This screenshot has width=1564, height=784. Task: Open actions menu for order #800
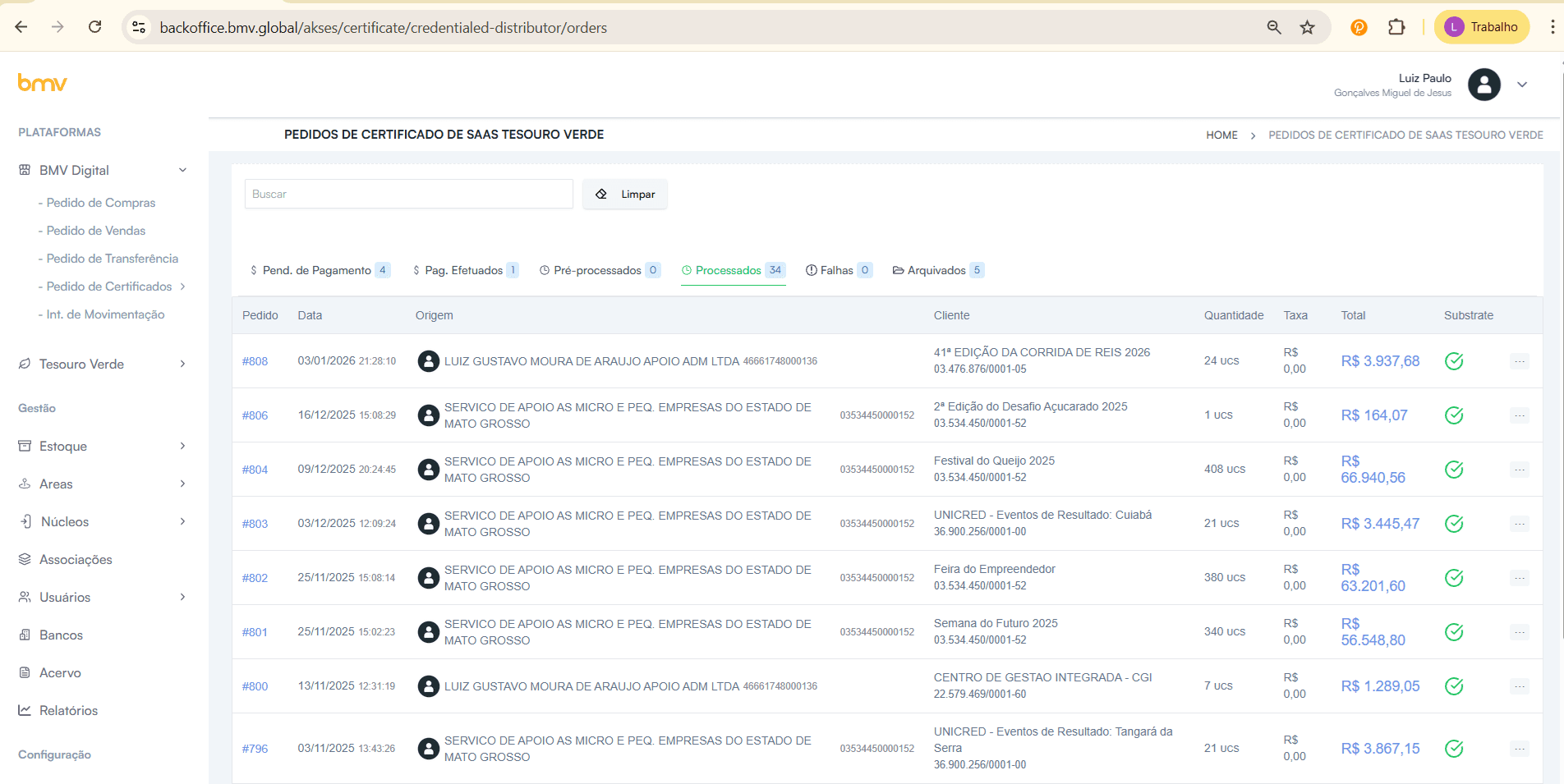click(1520, 686)
